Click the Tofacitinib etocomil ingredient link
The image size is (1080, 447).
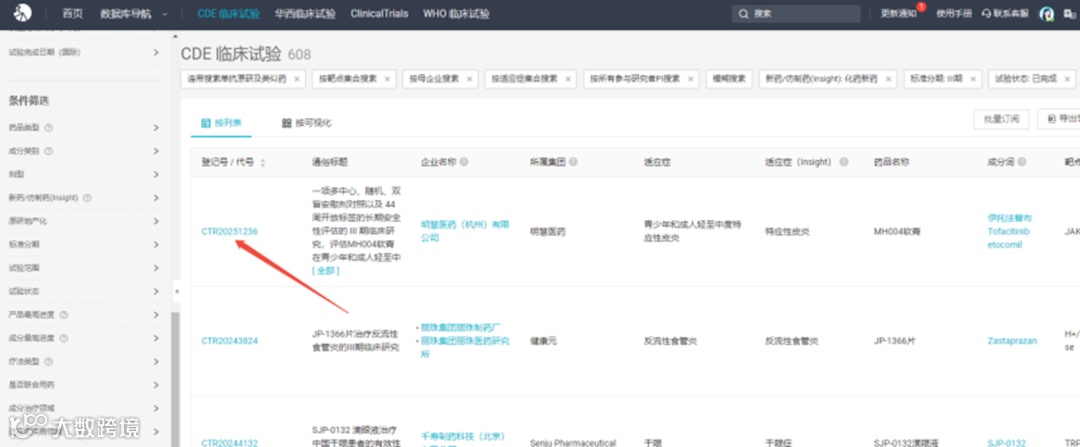[x=1009, y=238]
